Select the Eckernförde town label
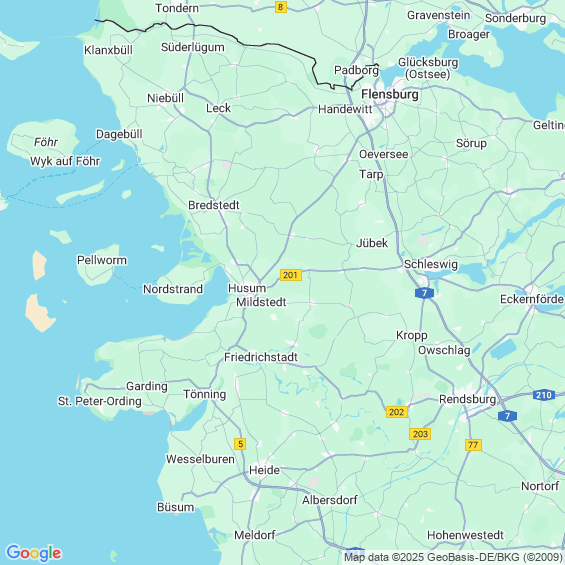565x565 pixels. (532, 299)
